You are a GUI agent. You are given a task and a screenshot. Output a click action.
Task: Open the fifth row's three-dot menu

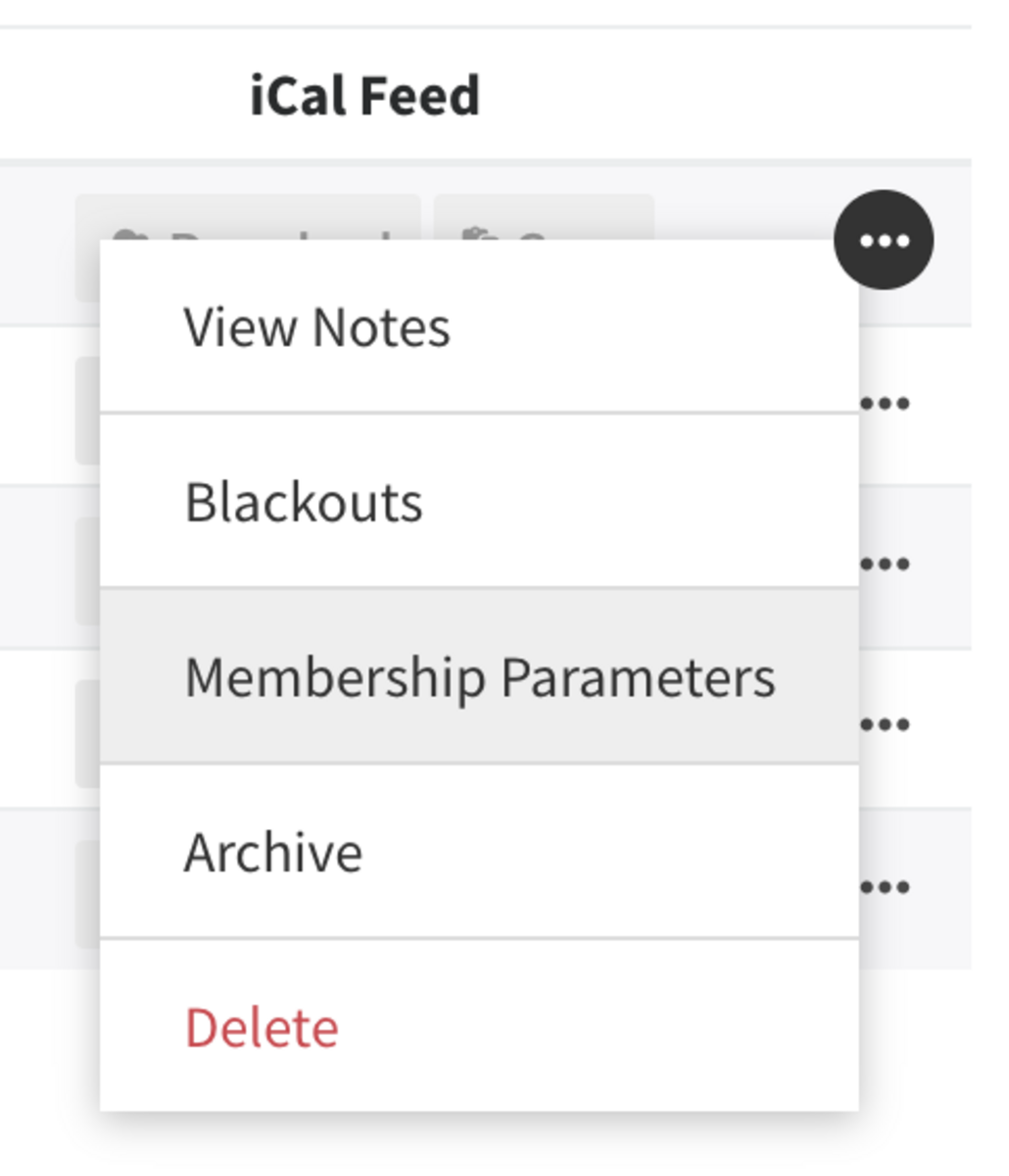click(x=884, y=887)
